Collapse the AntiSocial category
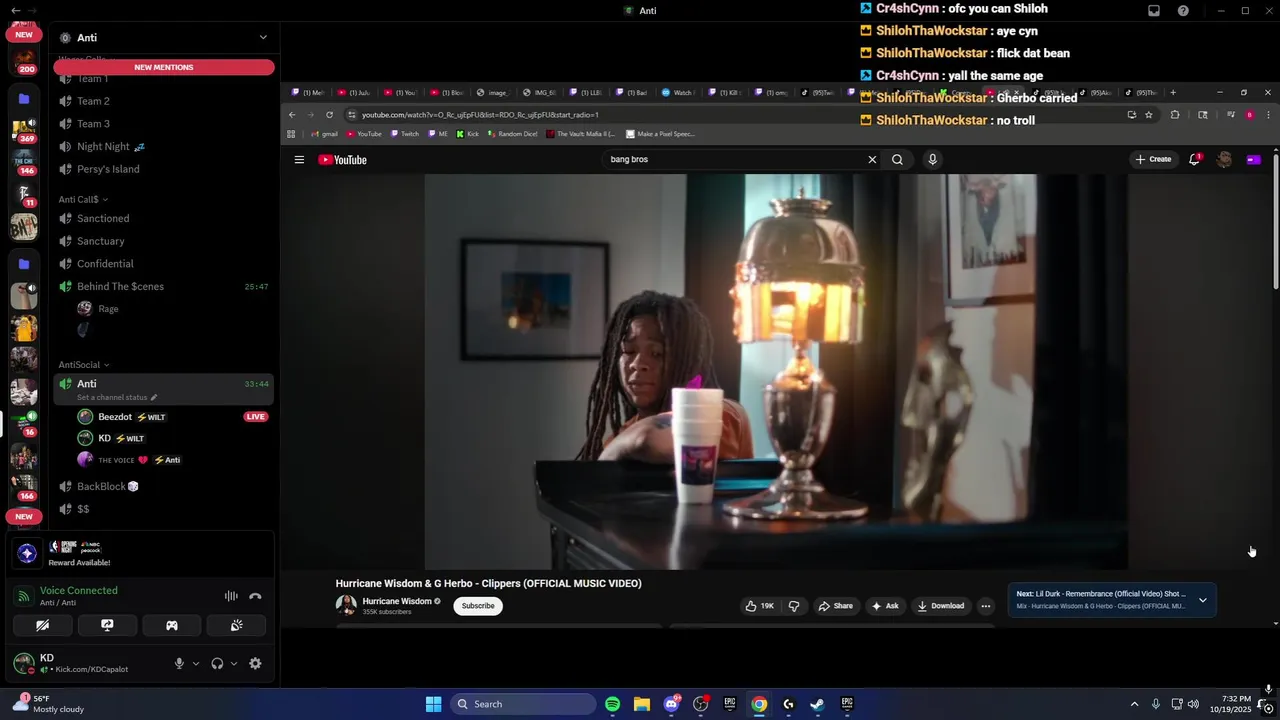The image size is (1280, 720). [84, 365]
